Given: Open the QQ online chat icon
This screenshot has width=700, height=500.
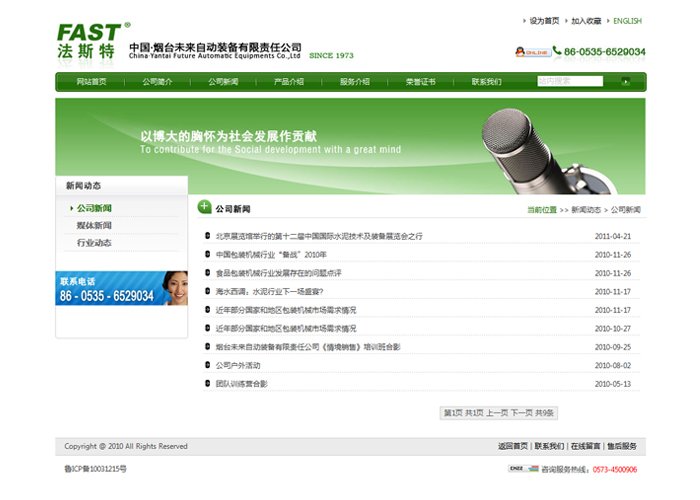Looking at the screenshot, I should click(x=533, y=52).
